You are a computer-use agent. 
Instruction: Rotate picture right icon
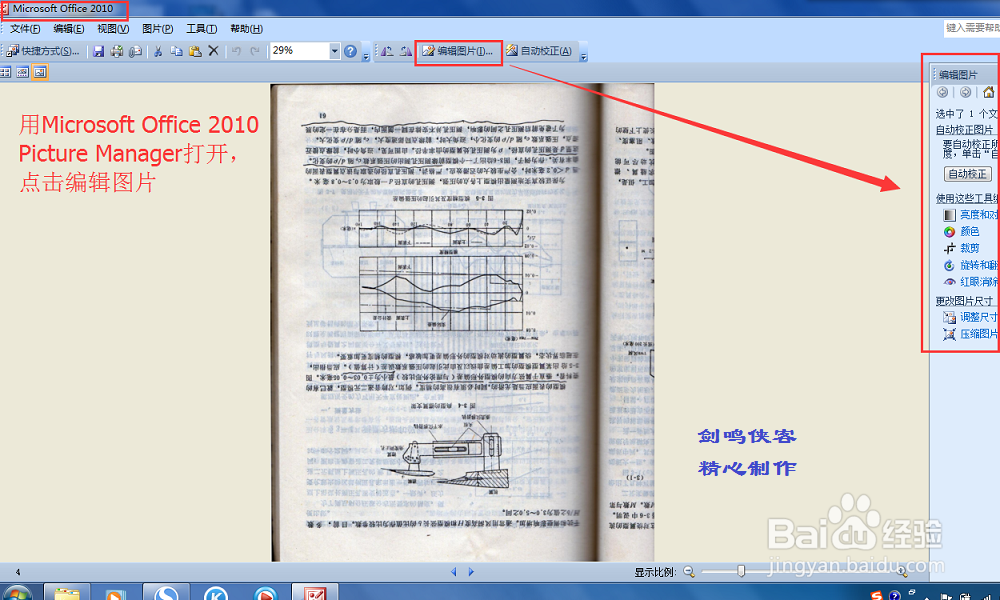[406, 51]
